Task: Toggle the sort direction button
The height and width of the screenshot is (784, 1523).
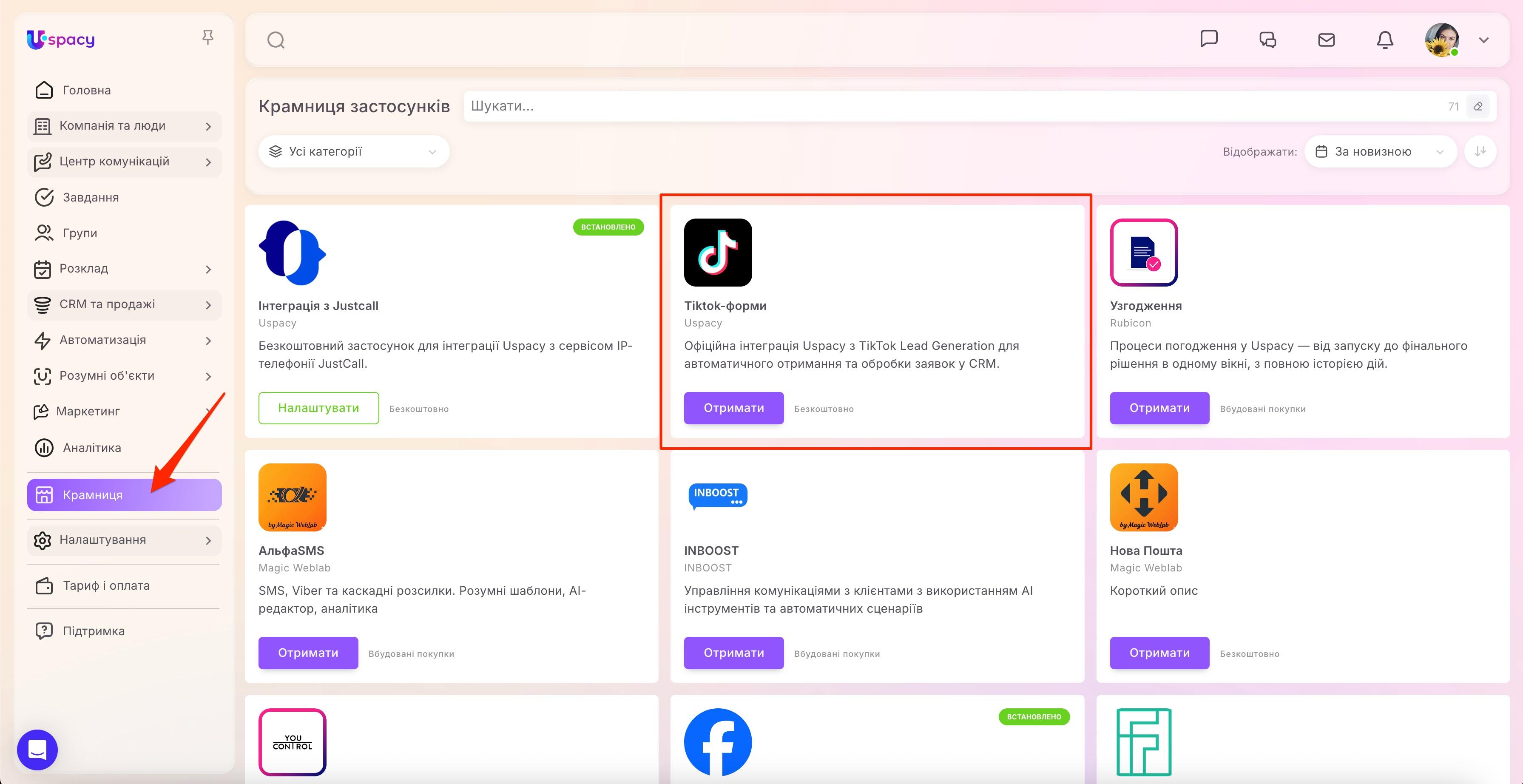Action: 1480,151
